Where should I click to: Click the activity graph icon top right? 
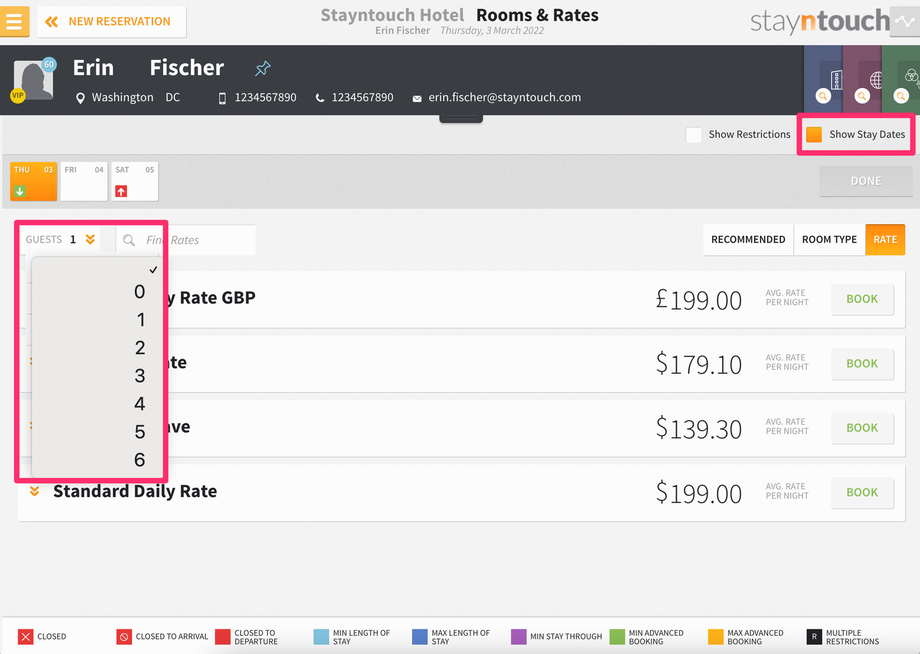click(x=905, y=22)
